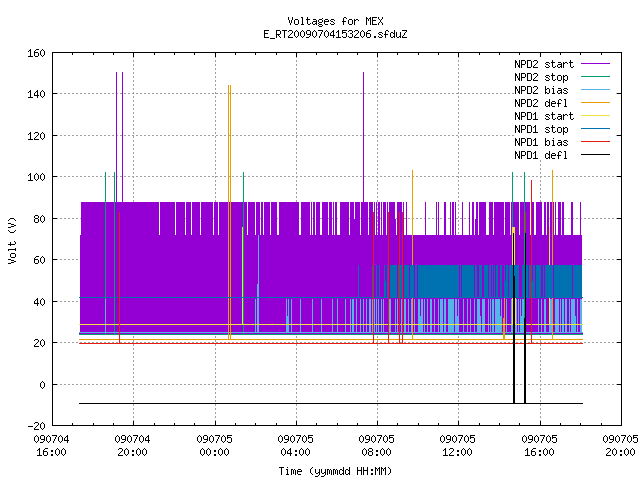Click the '090705 20:00' time tick label

pyautogui.click(x=620, y=446)
